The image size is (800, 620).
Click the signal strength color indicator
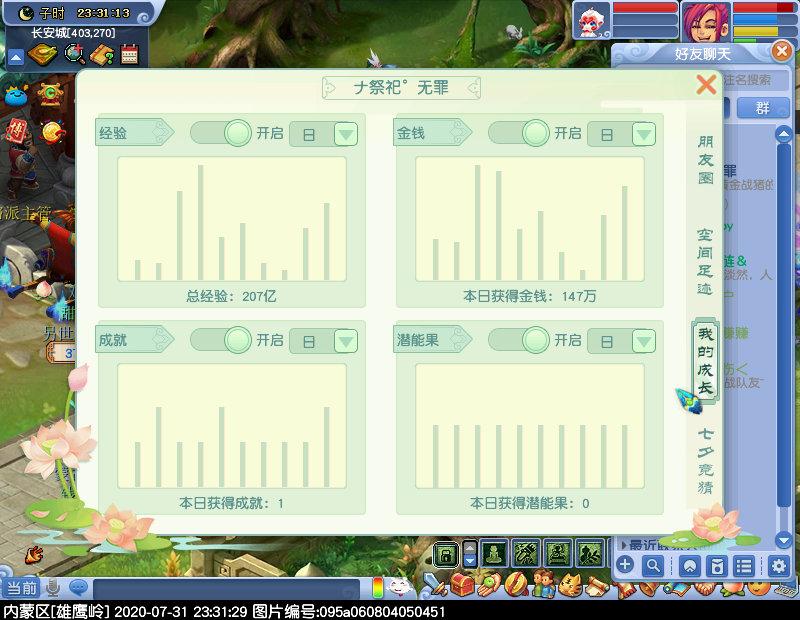[x=378, y=587]
